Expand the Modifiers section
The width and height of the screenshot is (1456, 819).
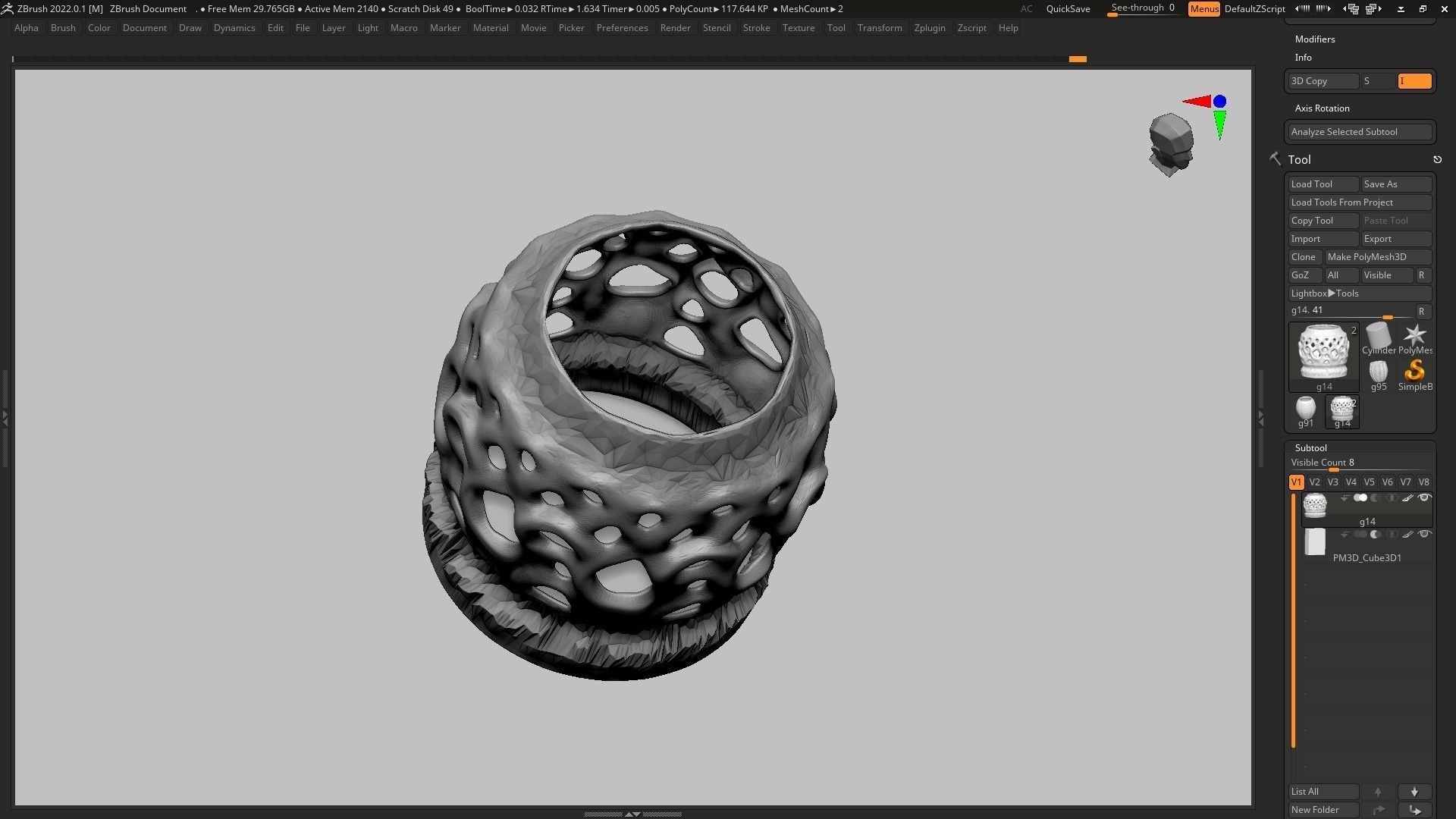click(1315, 39)
